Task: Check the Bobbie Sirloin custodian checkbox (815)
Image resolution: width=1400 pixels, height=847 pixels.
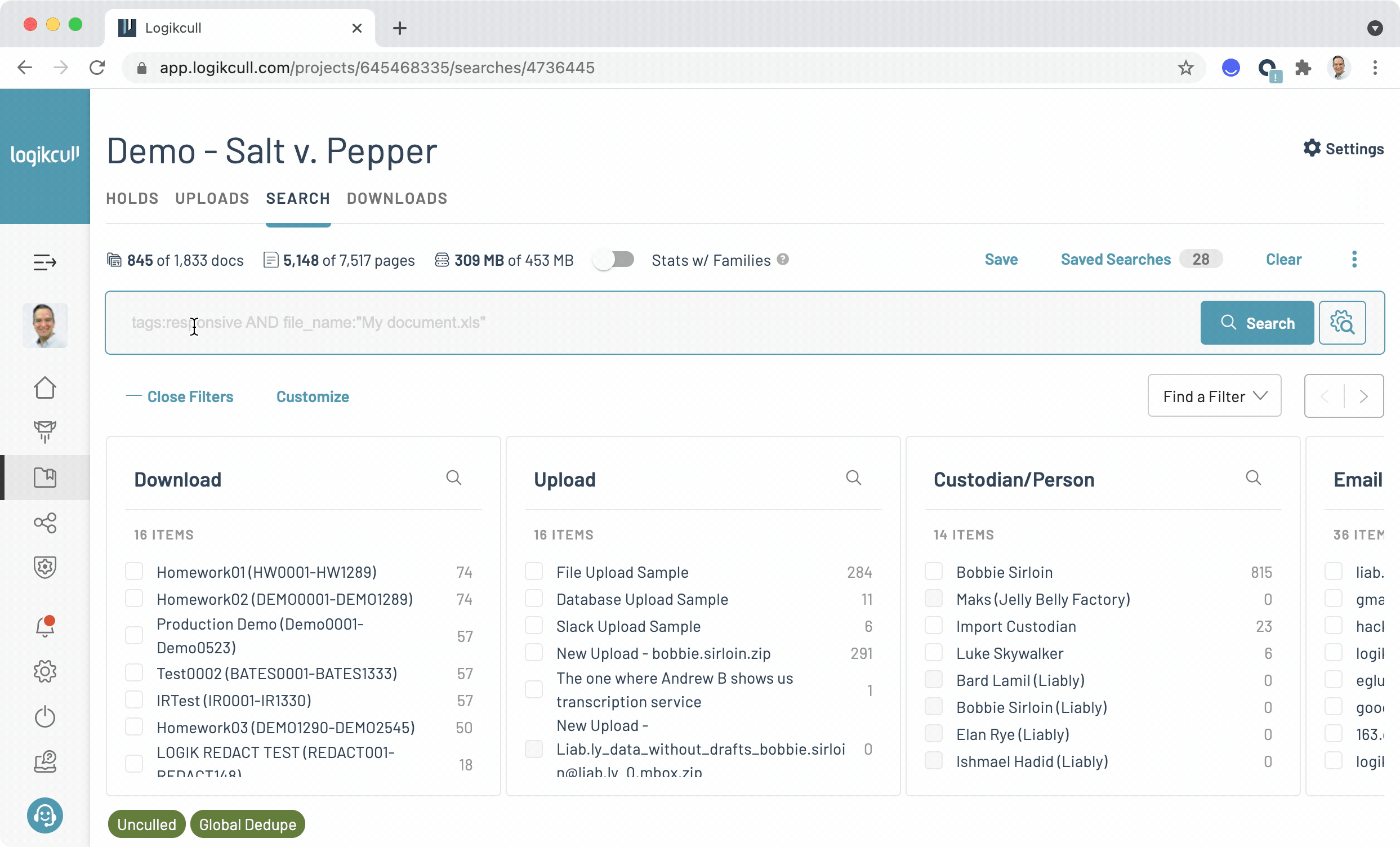Action: click(x=934, y=572)
